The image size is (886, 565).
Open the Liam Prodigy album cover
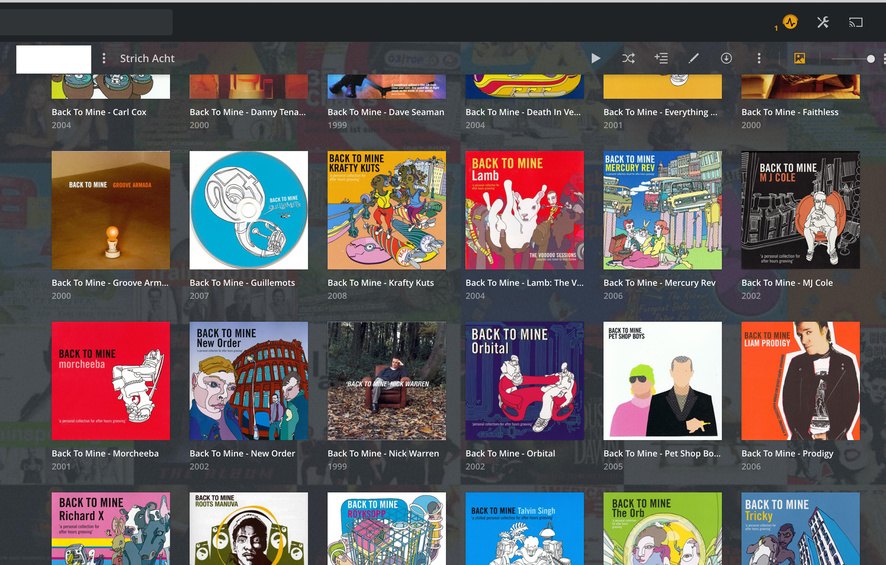click(x=800, y=381)
